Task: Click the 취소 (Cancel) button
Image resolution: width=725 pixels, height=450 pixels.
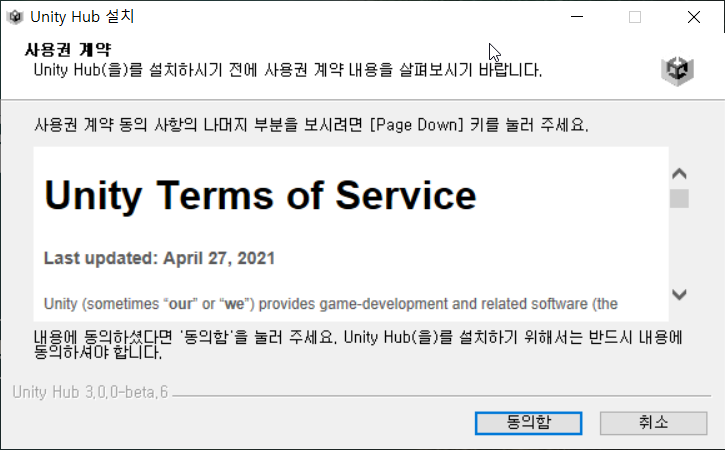Action: [653, 423]
